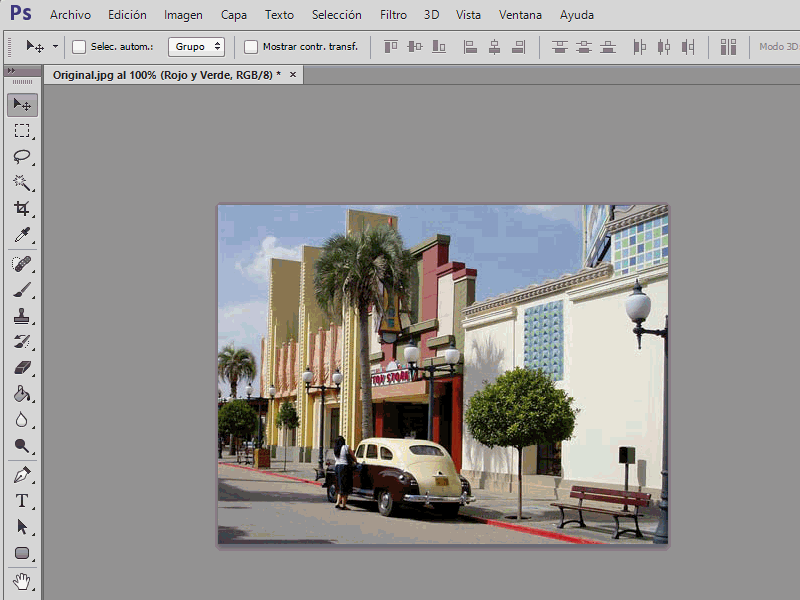
Task: Open the Edición menu
Action: pyautogui.click(x=127, y=15)
